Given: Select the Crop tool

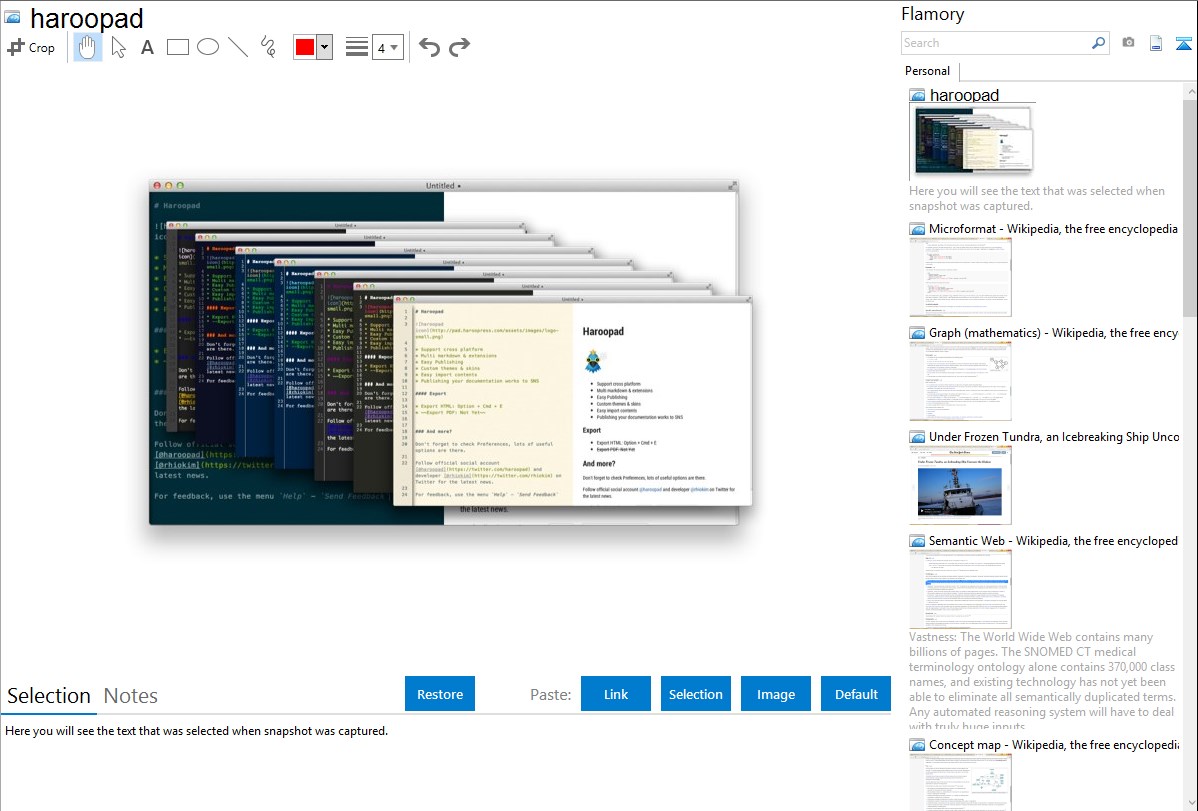Looking at the screenshot, I should click(31, 47).
